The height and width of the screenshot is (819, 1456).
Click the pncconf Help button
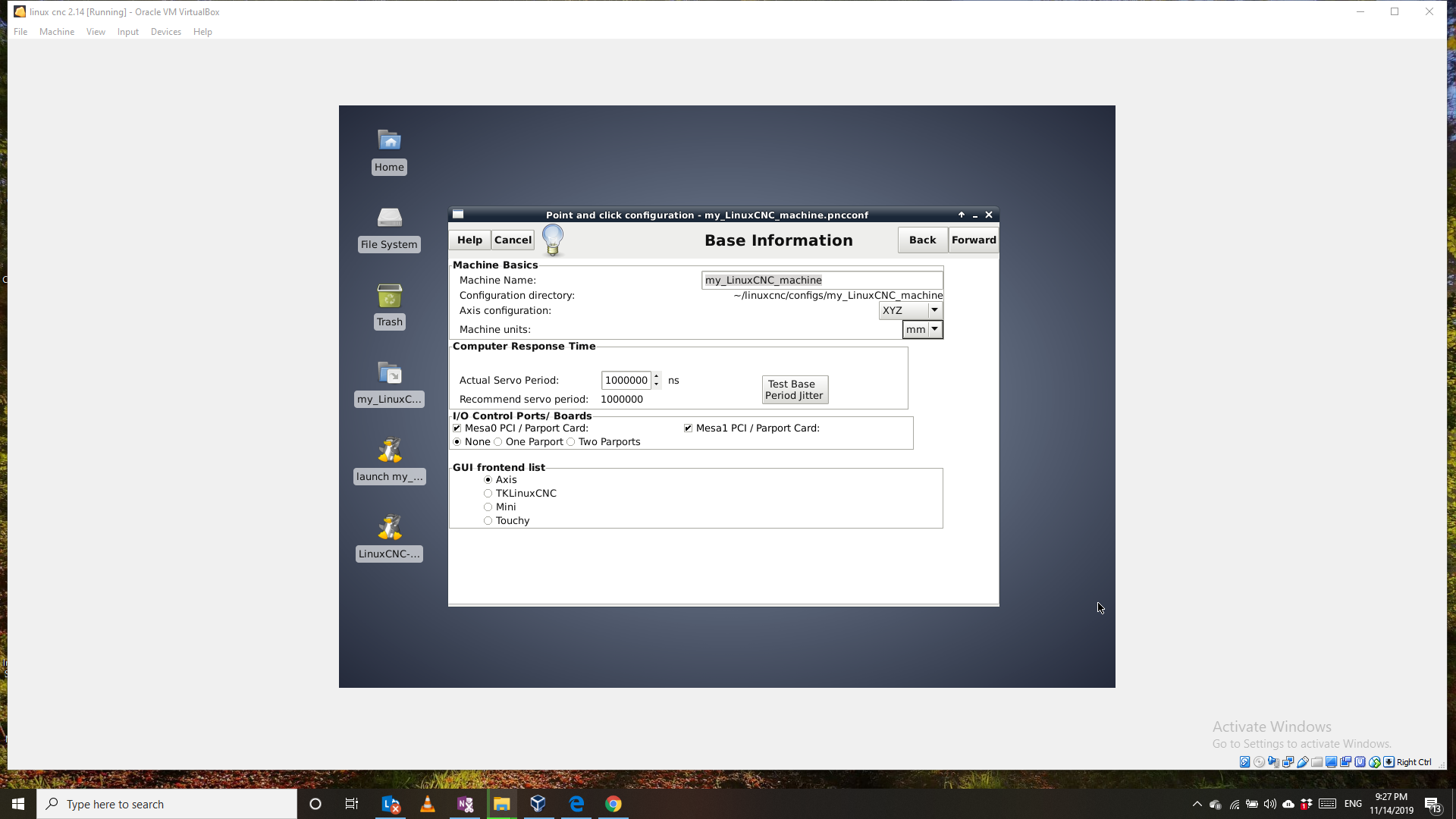tap(469, 240)
